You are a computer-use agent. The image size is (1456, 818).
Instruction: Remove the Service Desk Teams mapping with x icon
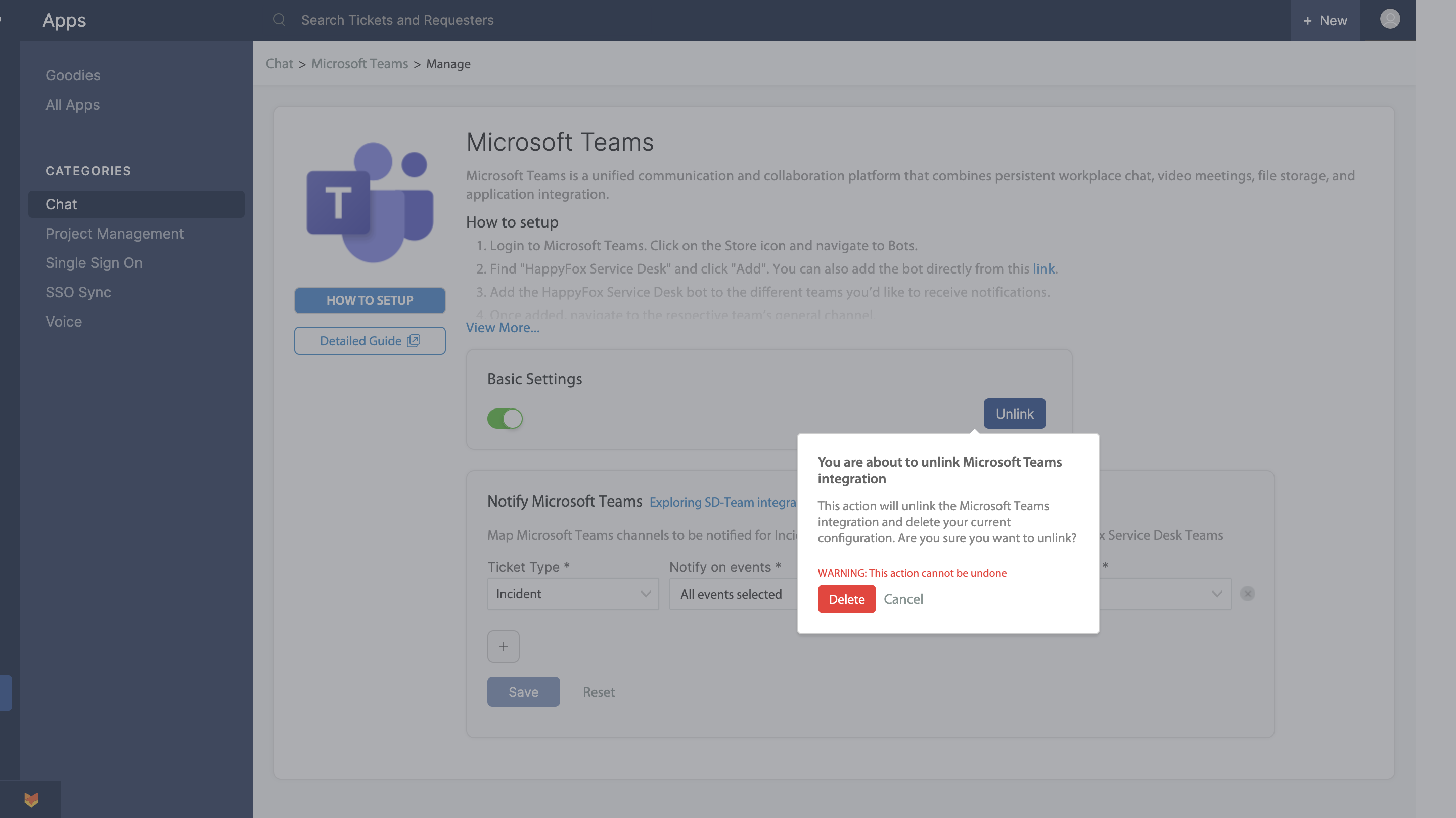pyautogui.click(x=1247, y=594)
